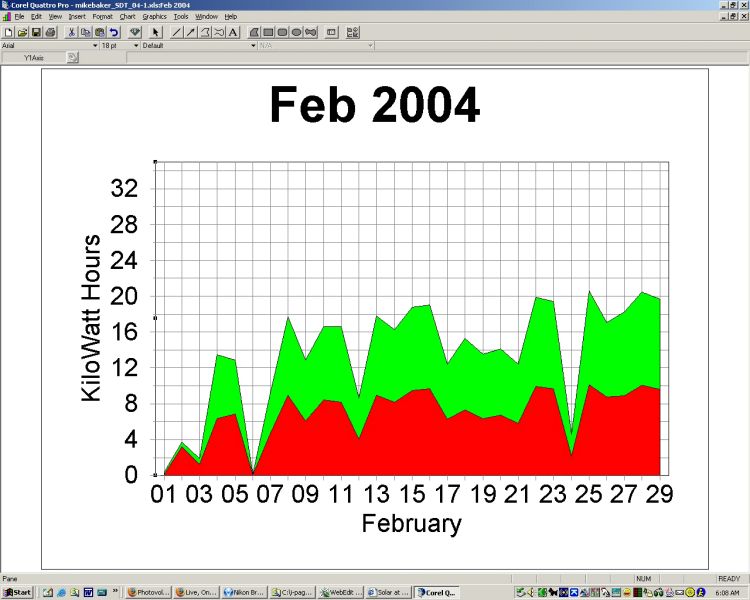This screenshot has width=750, height=600.
Task: Open the Graphics menu
Action: click(154, 17)
